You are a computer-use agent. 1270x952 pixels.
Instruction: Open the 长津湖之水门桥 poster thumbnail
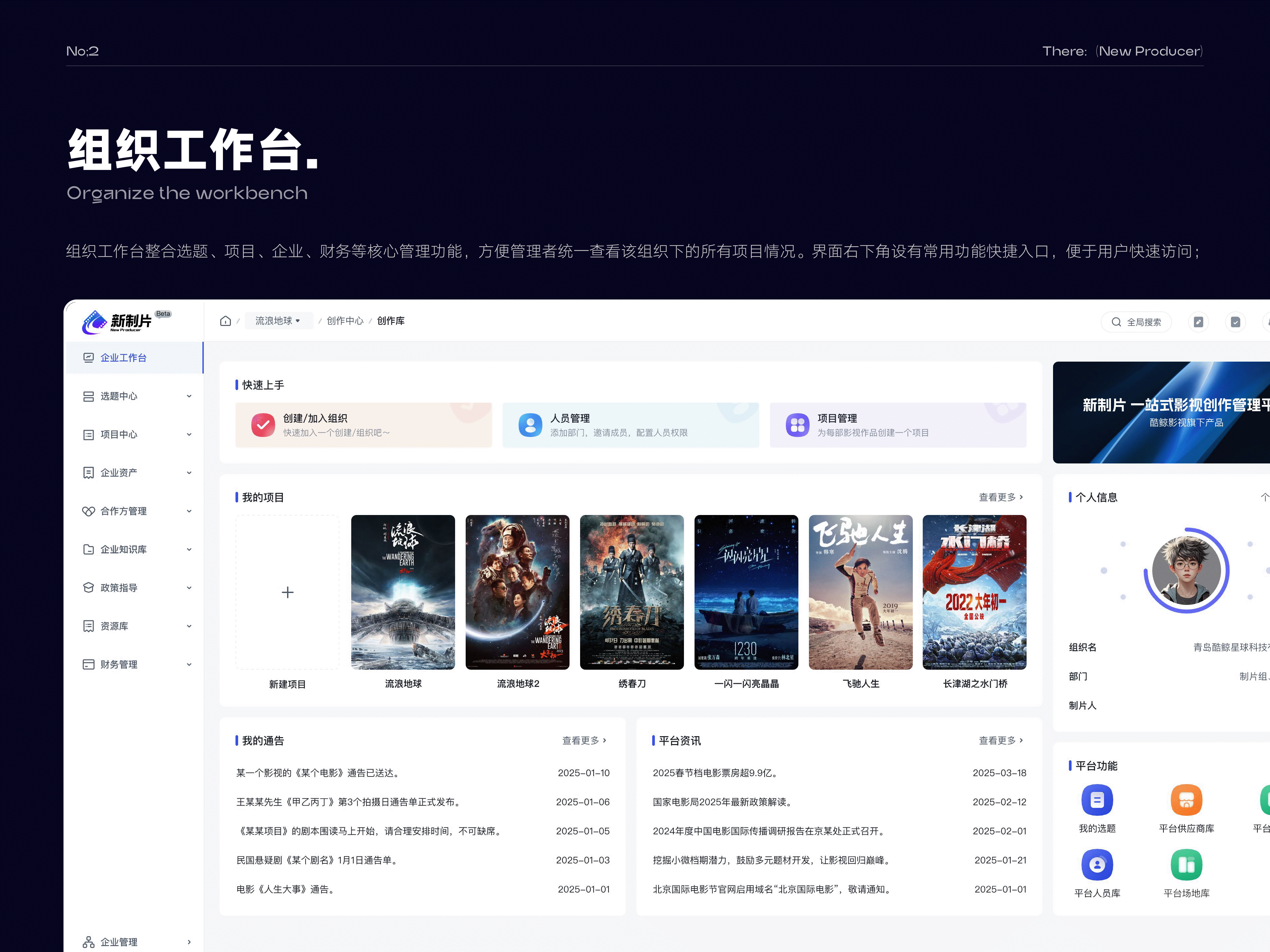coord(974,592)
